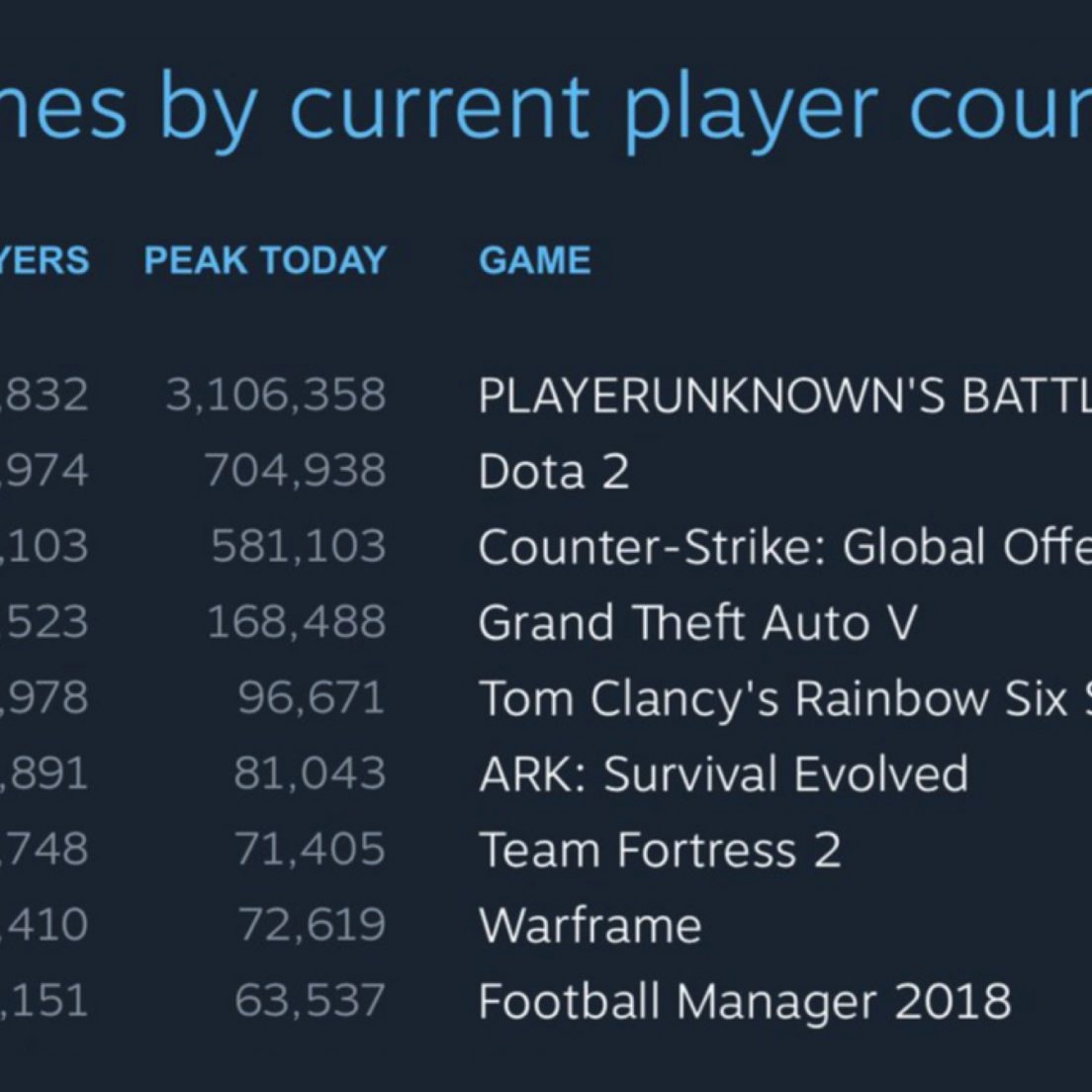Click Counter-Strike: Global Offensive game link

[x=783, y=547]
